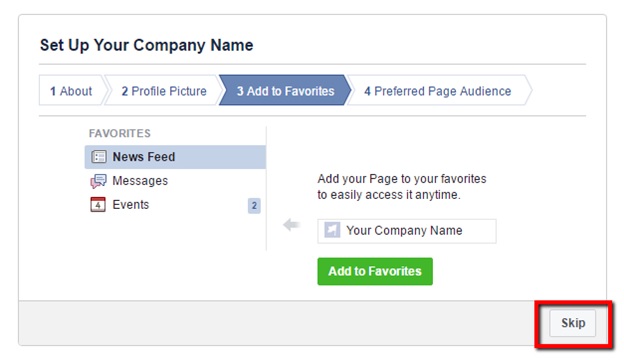This screenshot has height=360, width=624.
Task: Open the Profile Picture step tab
Action: coord(164,91)
